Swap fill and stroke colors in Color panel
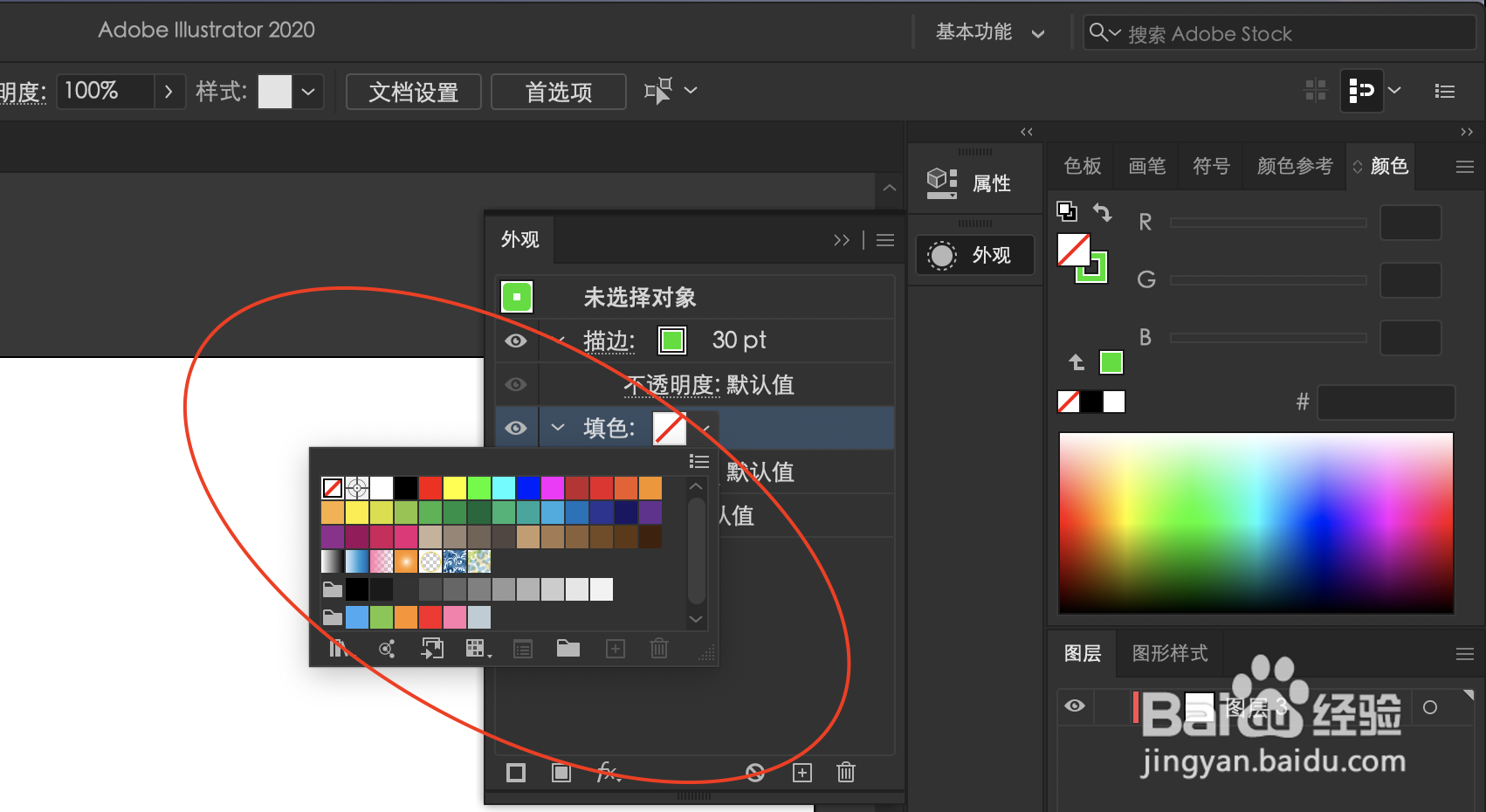1486x812 pixels. 1104,212
